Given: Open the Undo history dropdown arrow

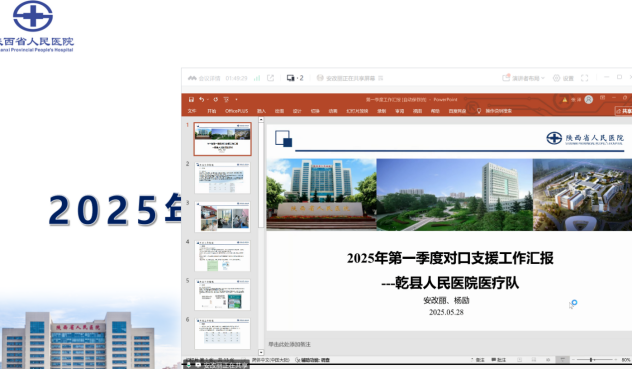Looking at the screenshot, I should (x=208, y=100).
